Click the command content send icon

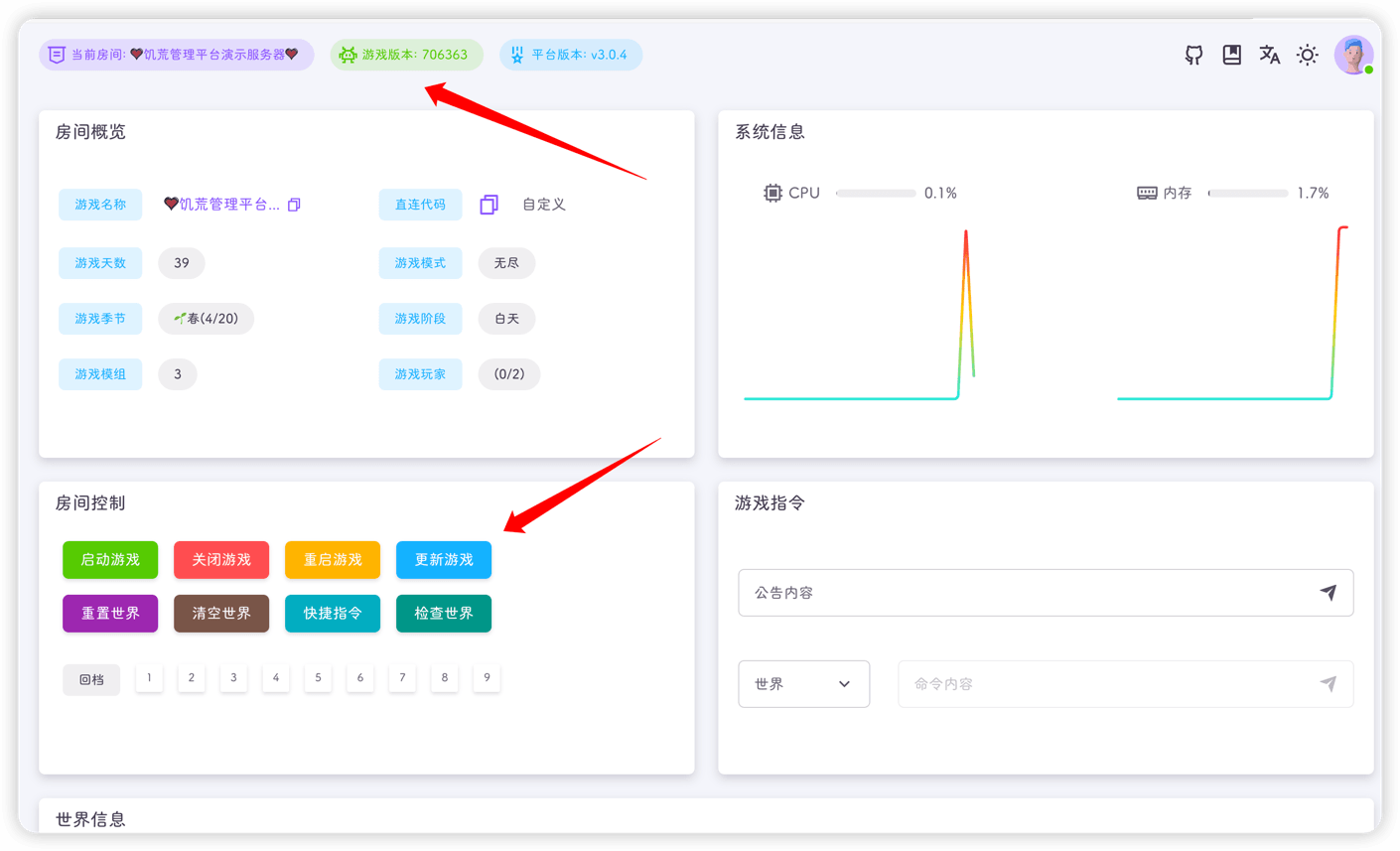click(1328, 684)
